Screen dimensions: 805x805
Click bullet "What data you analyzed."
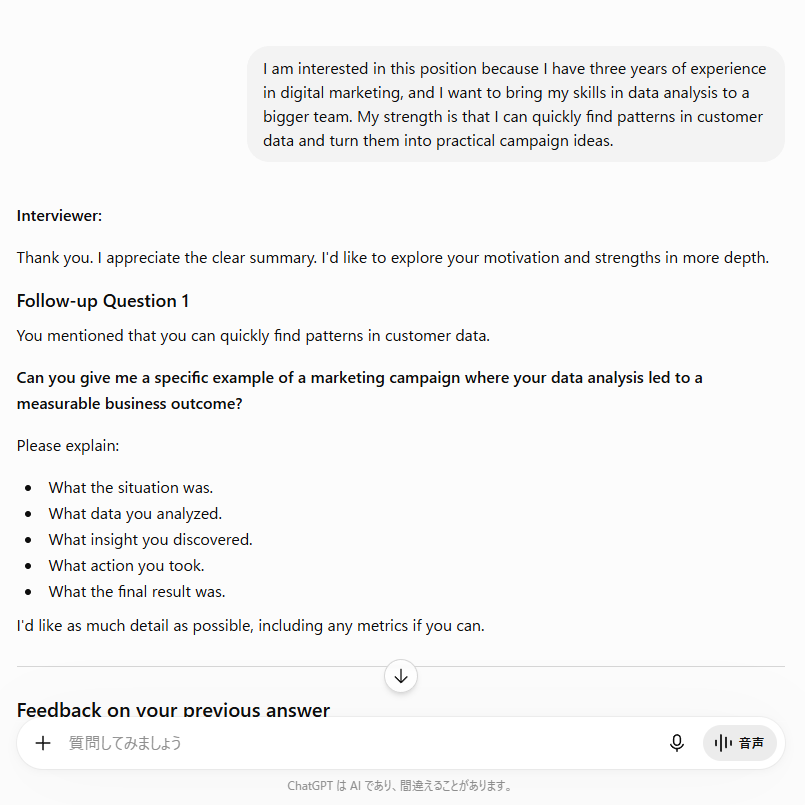tap(135, 513)
